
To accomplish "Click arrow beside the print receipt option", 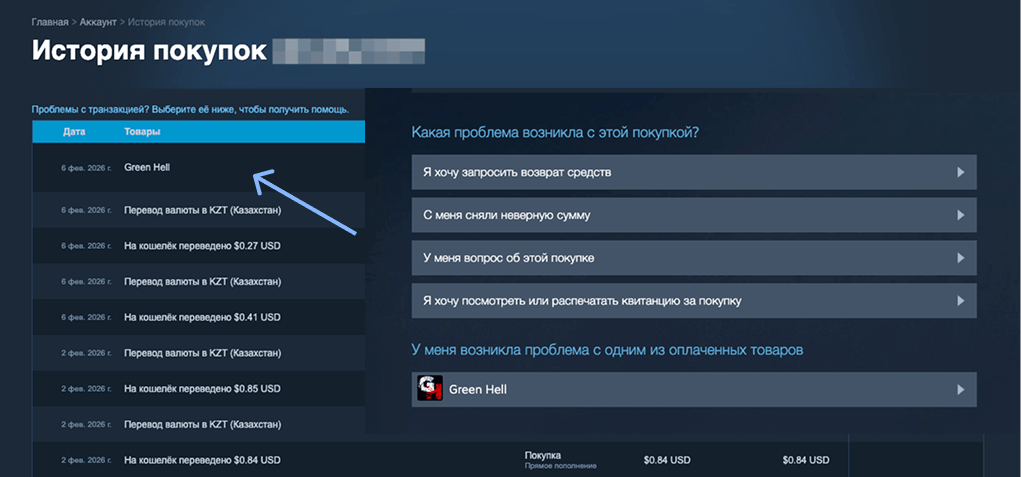I will click(960, 301).
